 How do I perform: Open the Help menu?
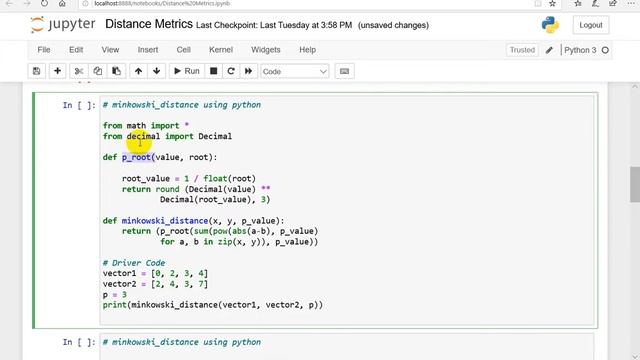click(307, 50)
